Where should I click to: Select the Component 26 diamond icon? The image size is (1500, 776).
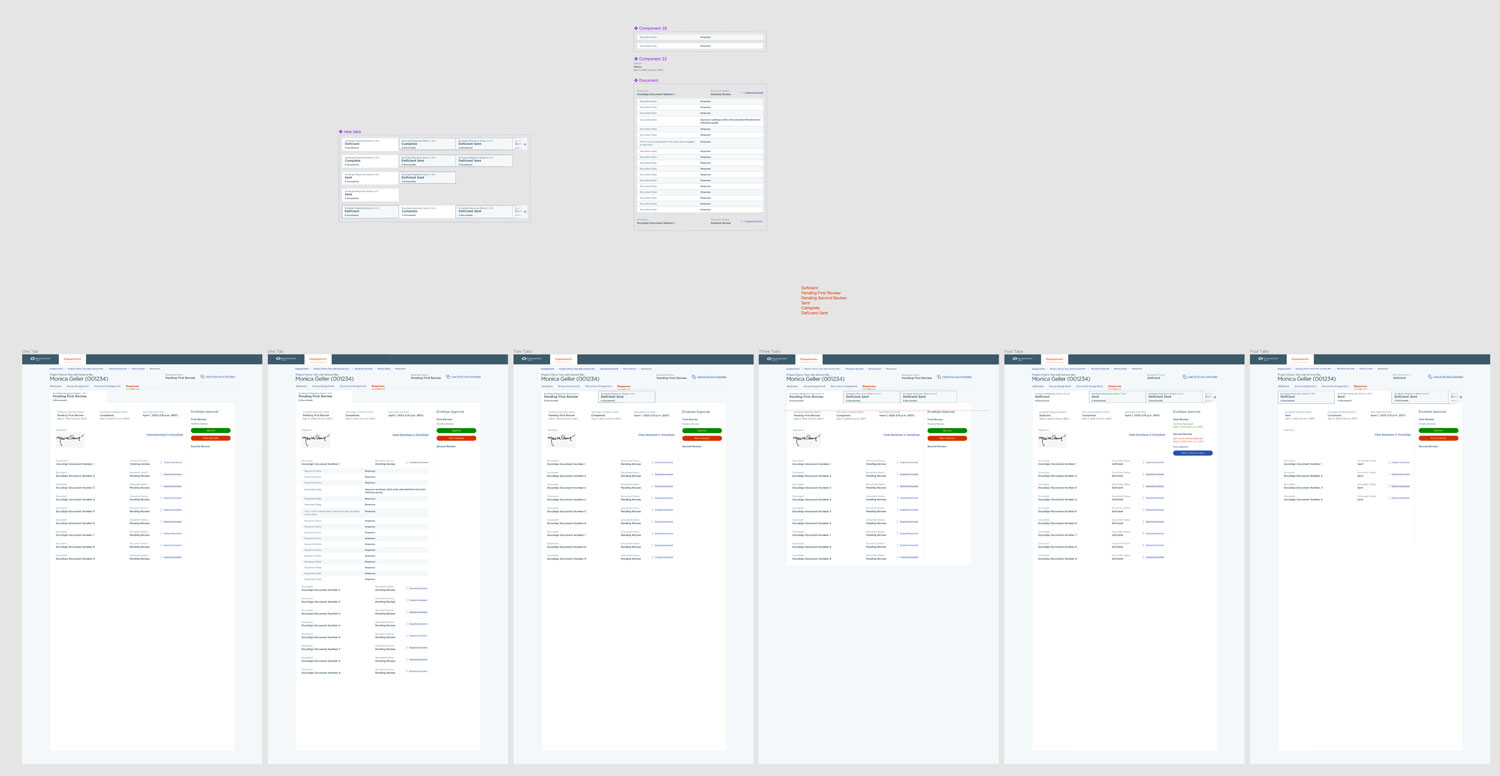(636, 29)
